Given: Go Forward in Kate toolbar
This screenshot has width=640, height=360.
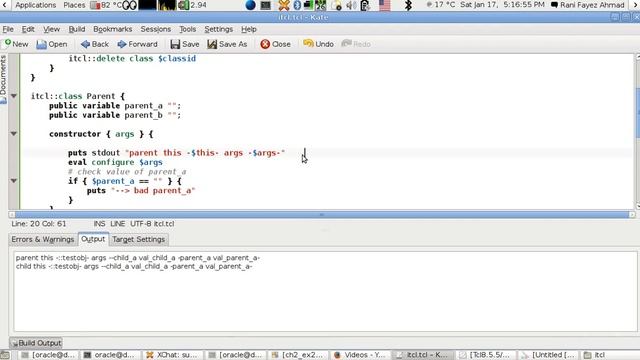Looking at the screenshot, I should (x=138, y=44).
